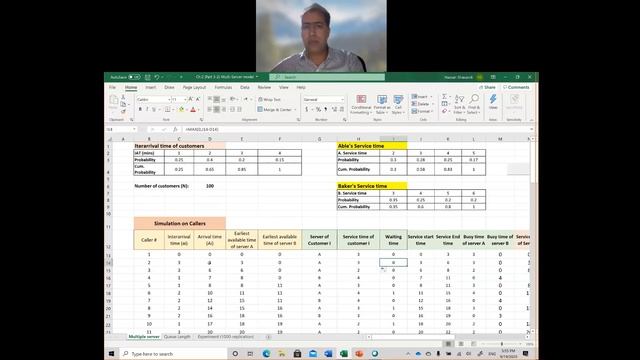Open the Data tab
This screenshot has width=640, height=360.
tap(245, 87)
